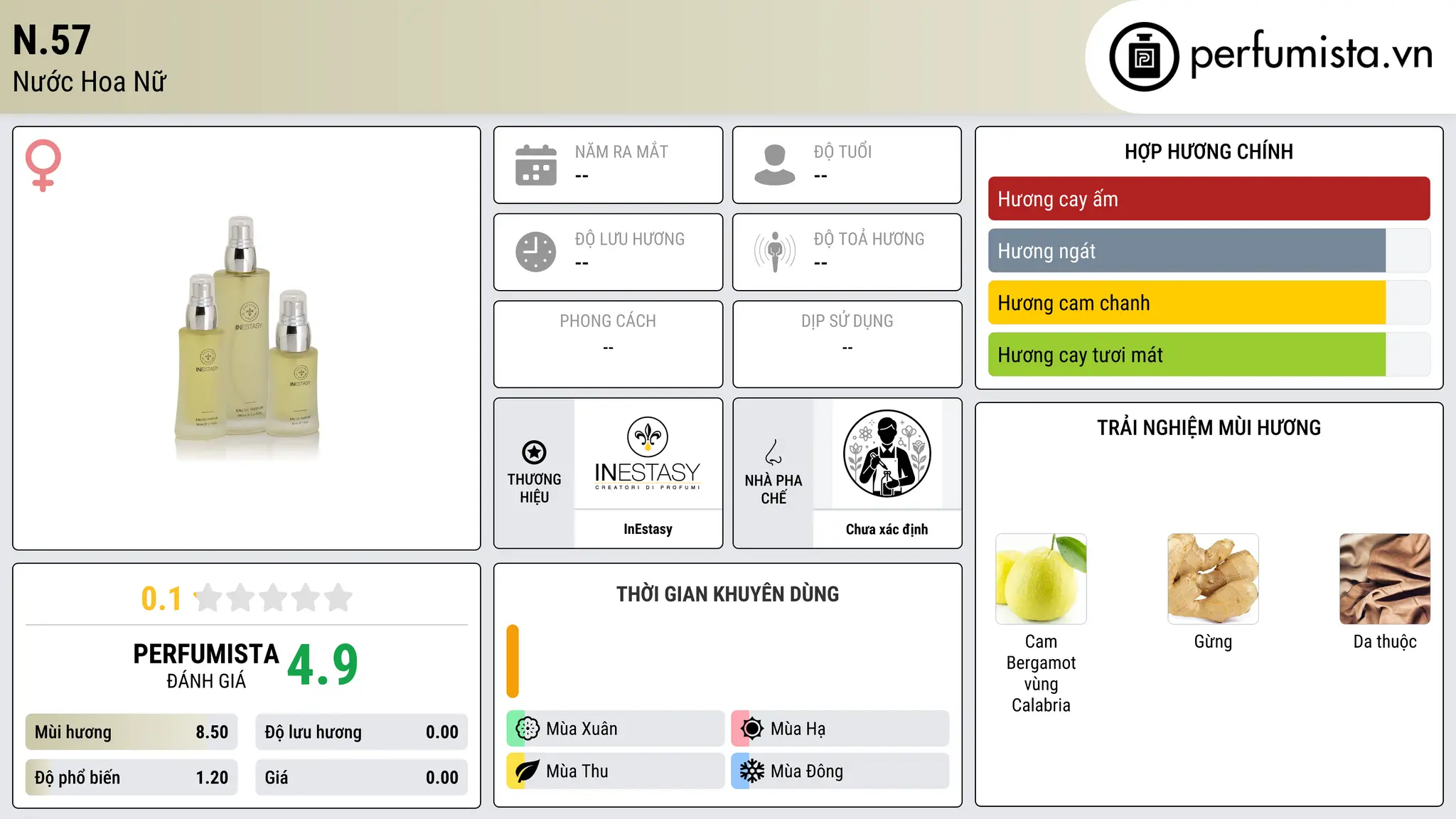Click the star badge icon above Thương hiệu
Screen dimensions: 1456x819
pos(534,452)
